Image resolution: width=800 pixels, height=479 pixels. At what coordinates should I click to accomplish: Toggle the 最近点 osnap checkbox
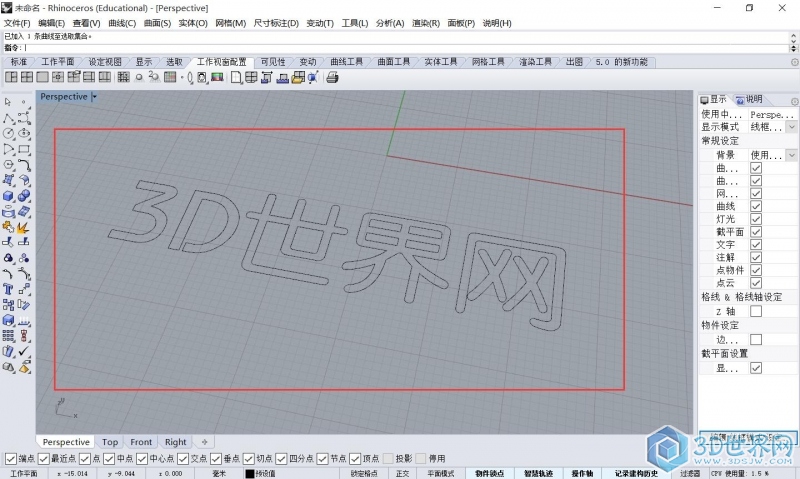(43, 459)
